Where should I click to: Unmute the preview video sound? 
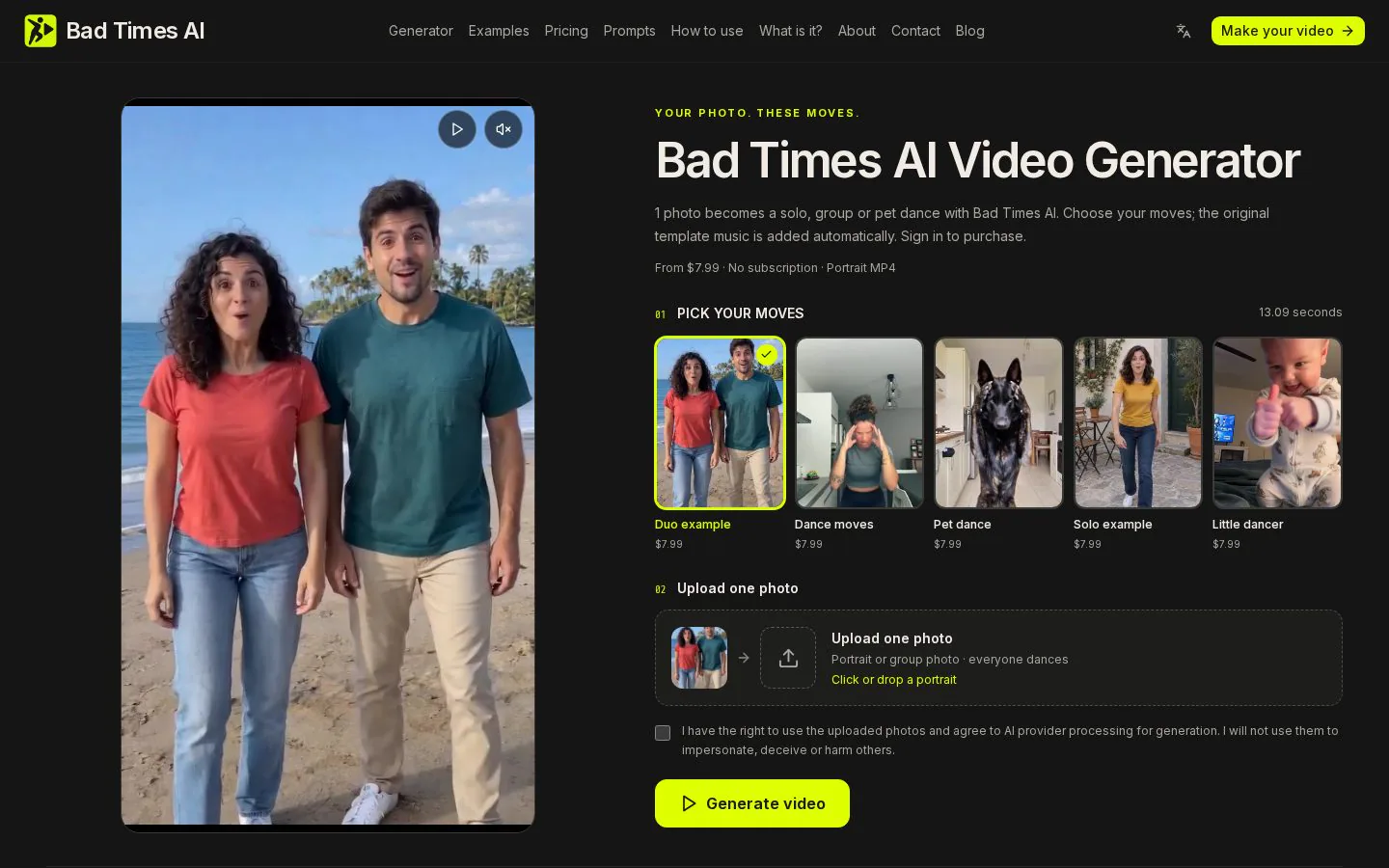pyautogui.click(x=504, y=129)
